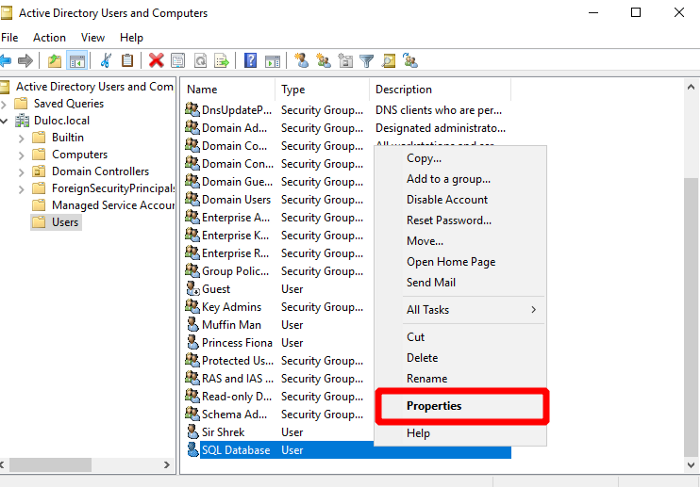Click the tree pane's horizontal scroll right arrow
The width and height of the screenshot is (700, 487).
pyautogui.click(x=167, y=465)
